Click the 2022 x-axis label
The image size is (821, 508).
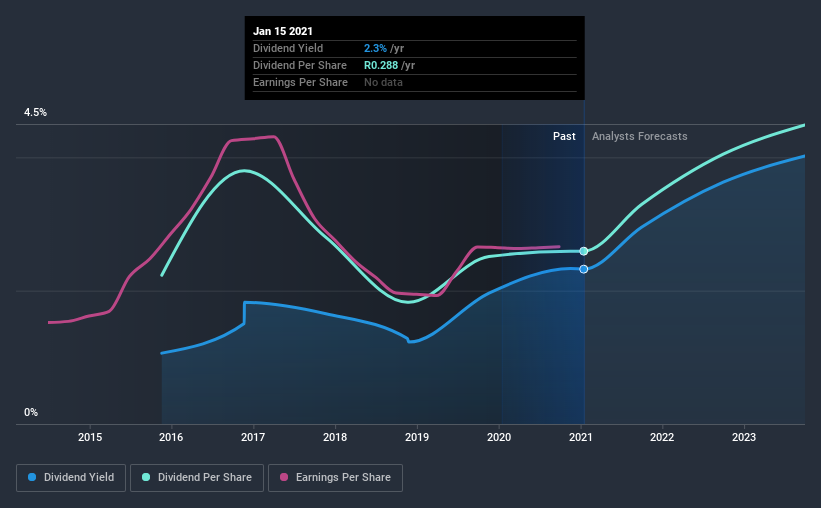click(x=662, y=437)
